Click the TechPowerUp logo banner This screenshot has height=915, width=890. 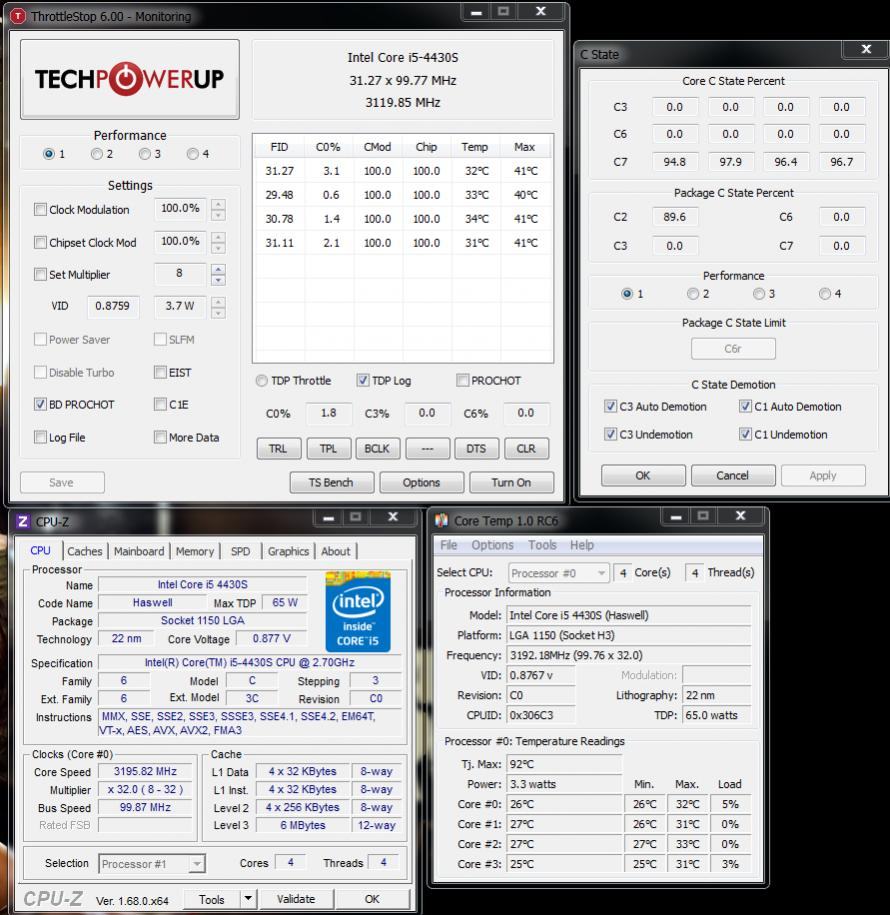click(x=130, y=79)
